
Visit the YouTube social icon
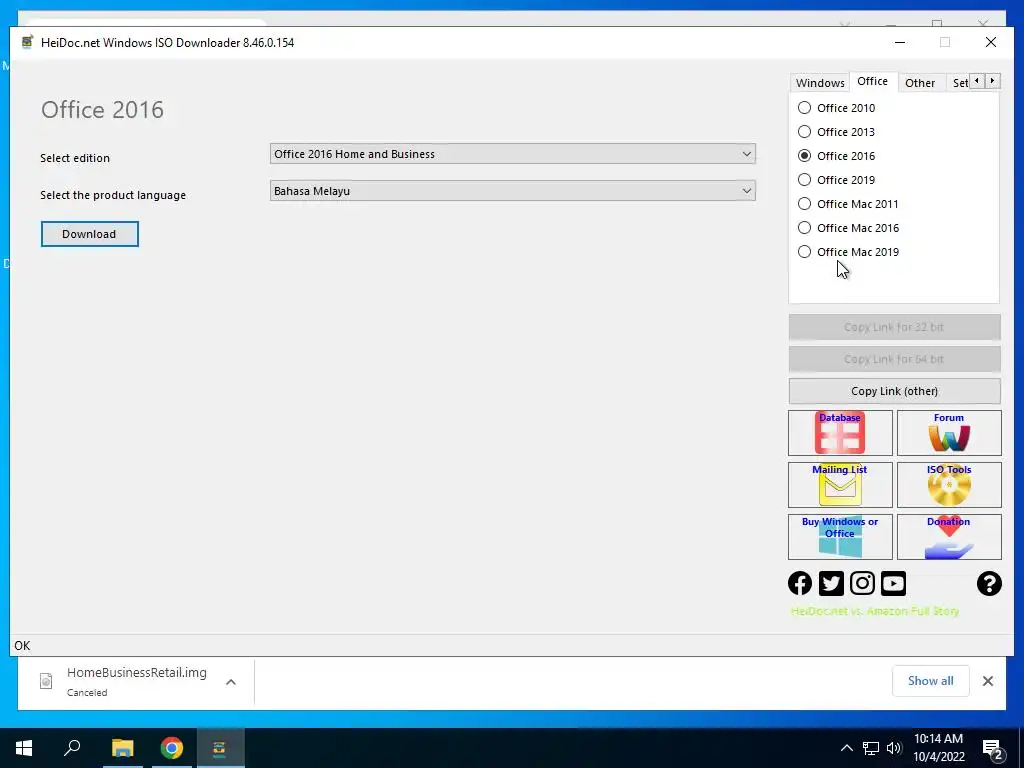(893, 583)
